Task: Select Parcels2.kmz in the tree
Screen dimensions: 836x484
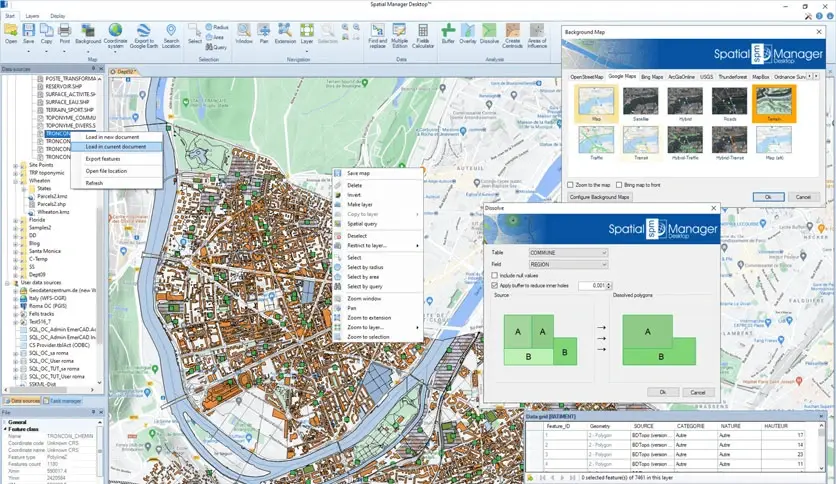Action: 52,196
